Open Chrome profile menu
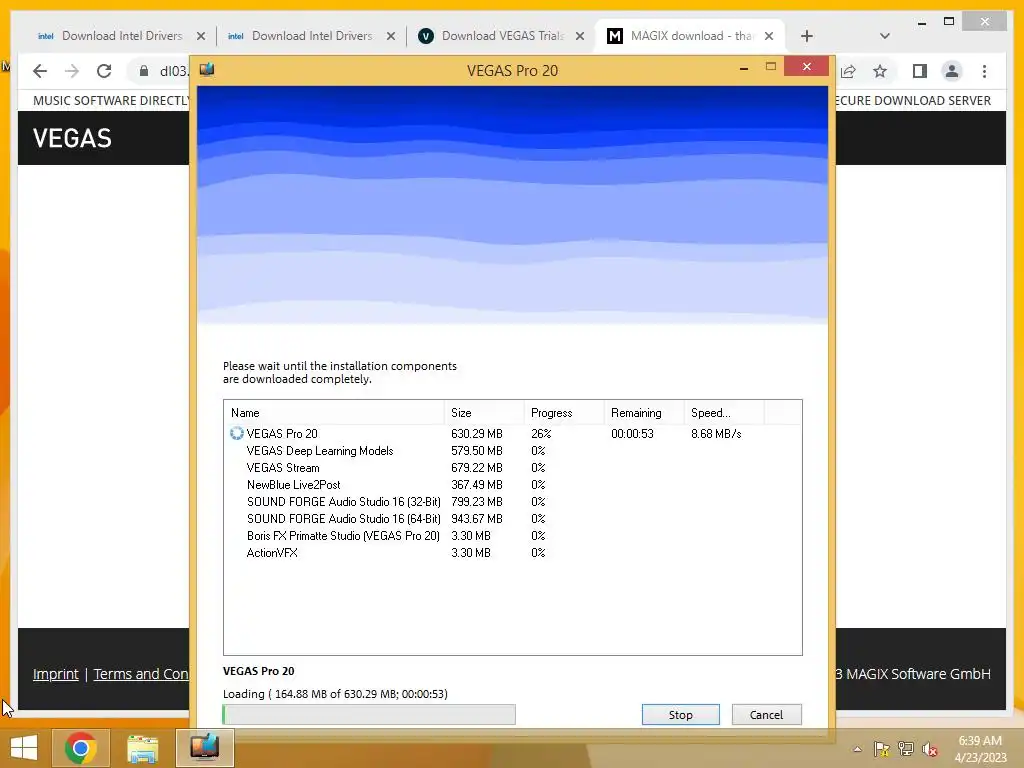This screenshot has width=1024, height=768. point(952,71)
